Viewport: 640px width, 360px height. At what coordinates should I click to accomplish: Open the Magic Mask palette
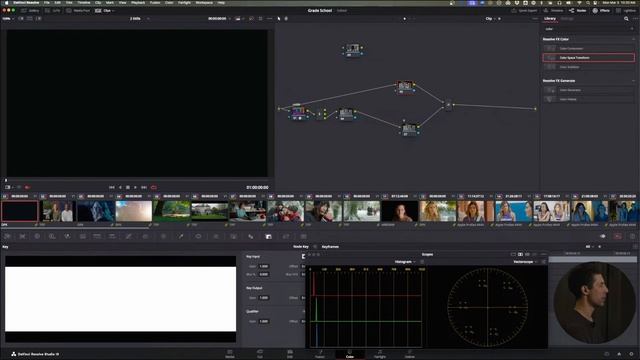(233, 236)
